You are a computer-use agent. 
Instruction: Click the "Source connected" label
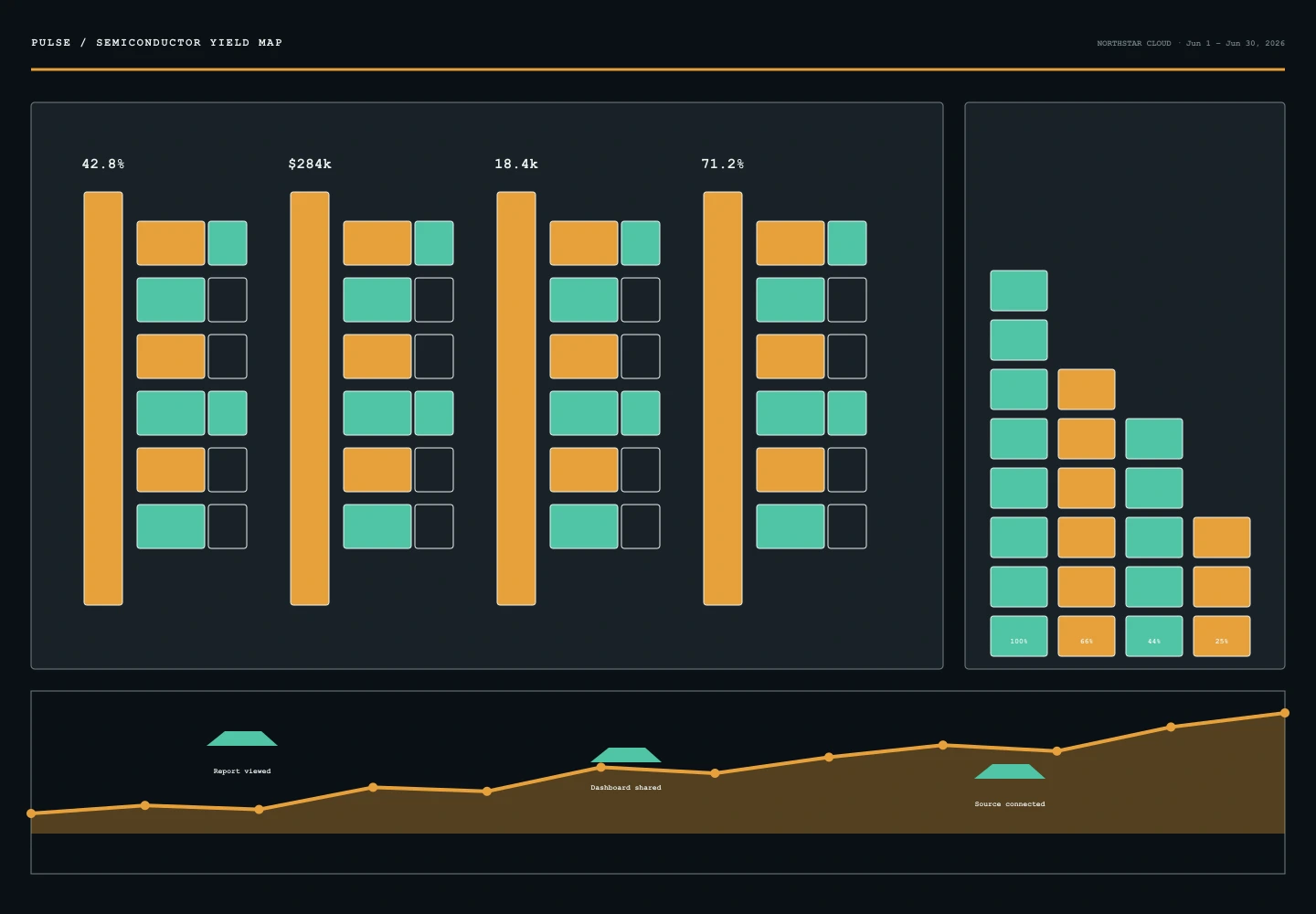1010,804
